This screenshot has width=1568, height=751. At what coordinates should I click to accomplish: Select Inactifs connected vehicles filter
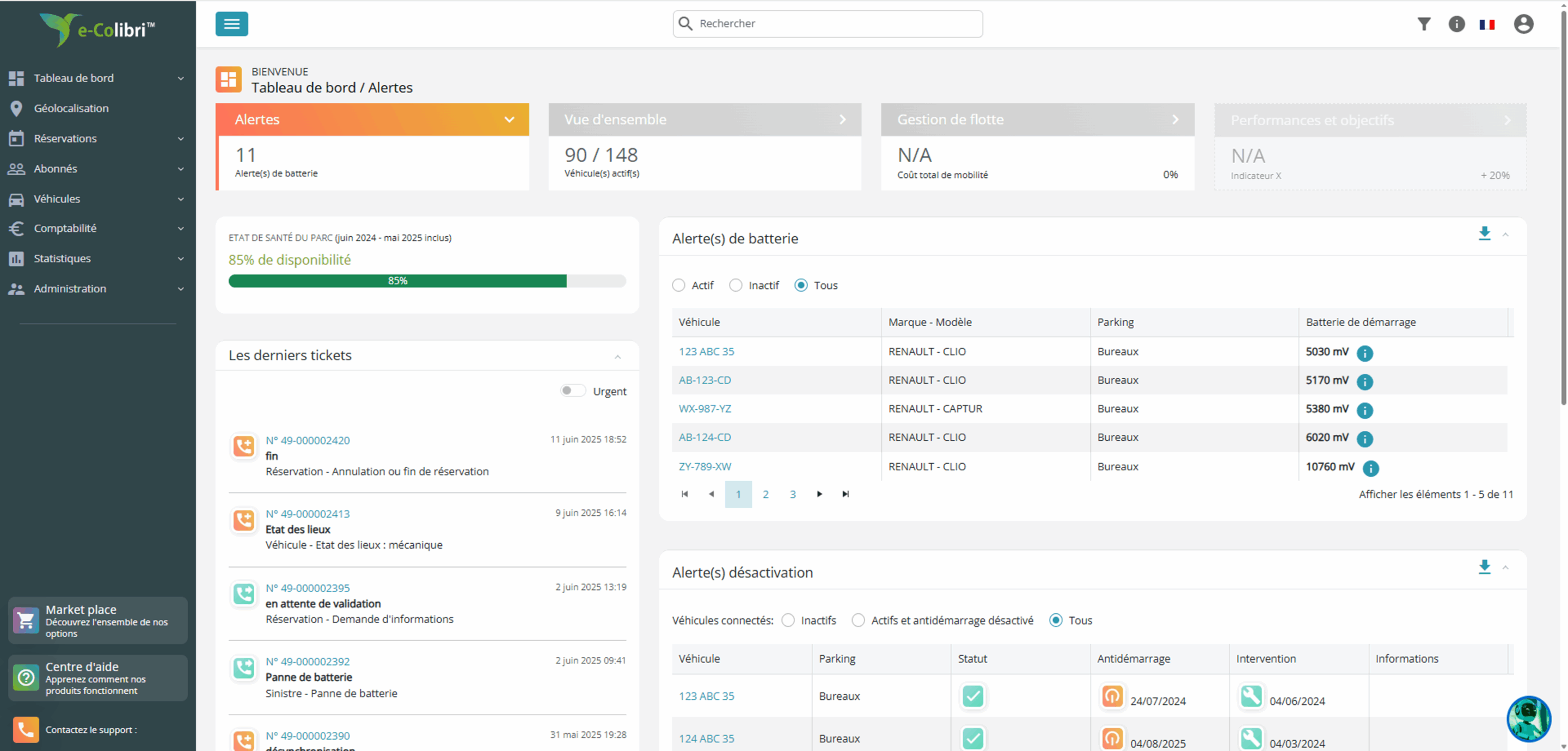click(x=788, y=620)
